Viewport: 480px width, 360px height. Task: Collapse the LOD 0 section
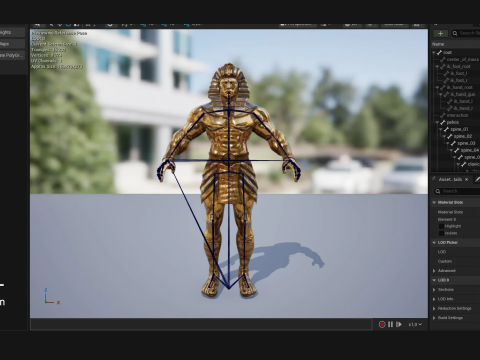434,280
